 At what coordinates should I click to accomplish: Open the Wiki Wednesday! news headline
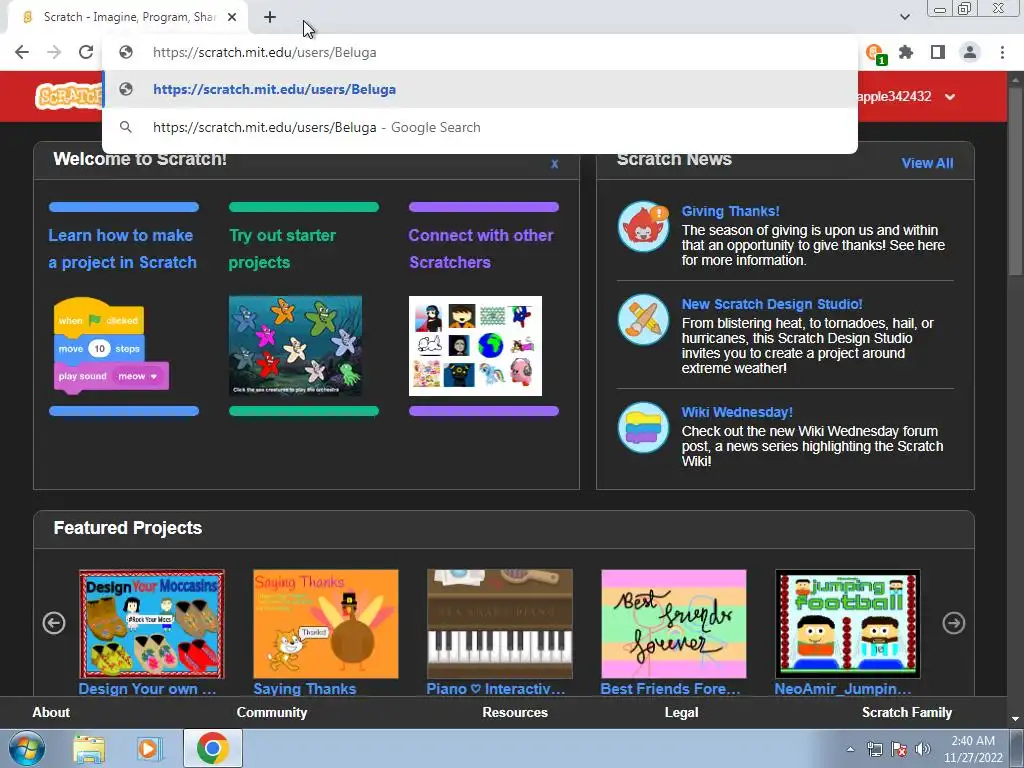[x=737, y=412]
